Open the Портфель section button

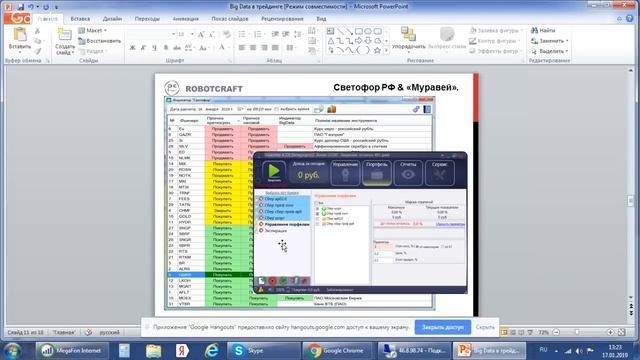(377, 172)
